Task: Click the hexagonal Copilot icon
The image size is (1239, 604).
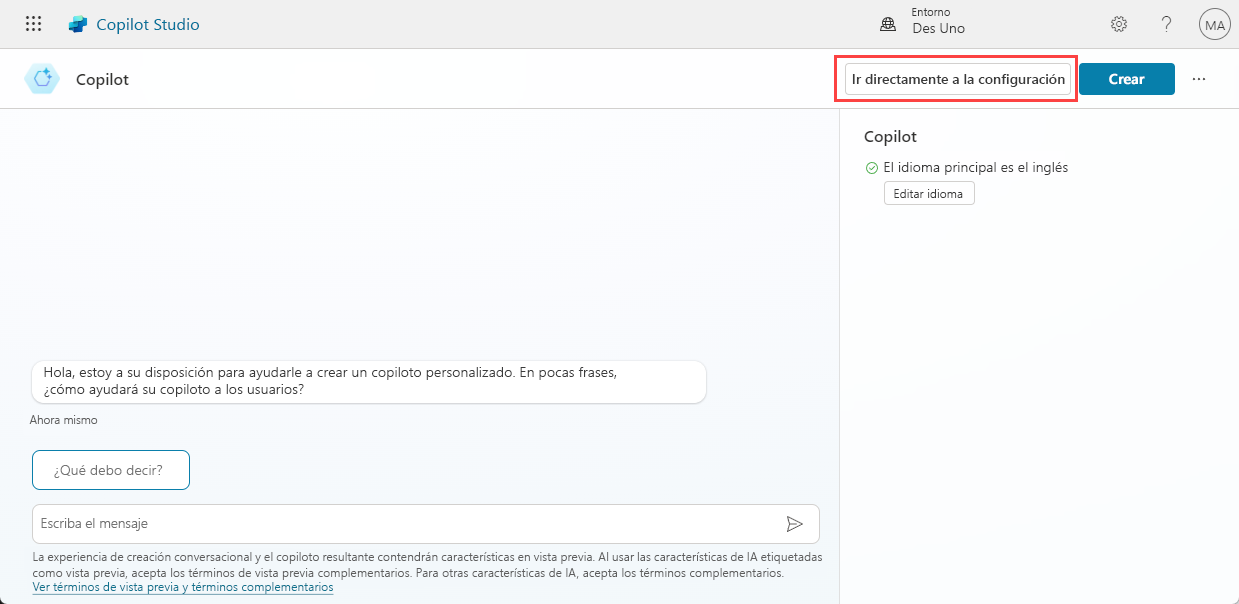Action: pyautogui.click(x=42, y=79)
